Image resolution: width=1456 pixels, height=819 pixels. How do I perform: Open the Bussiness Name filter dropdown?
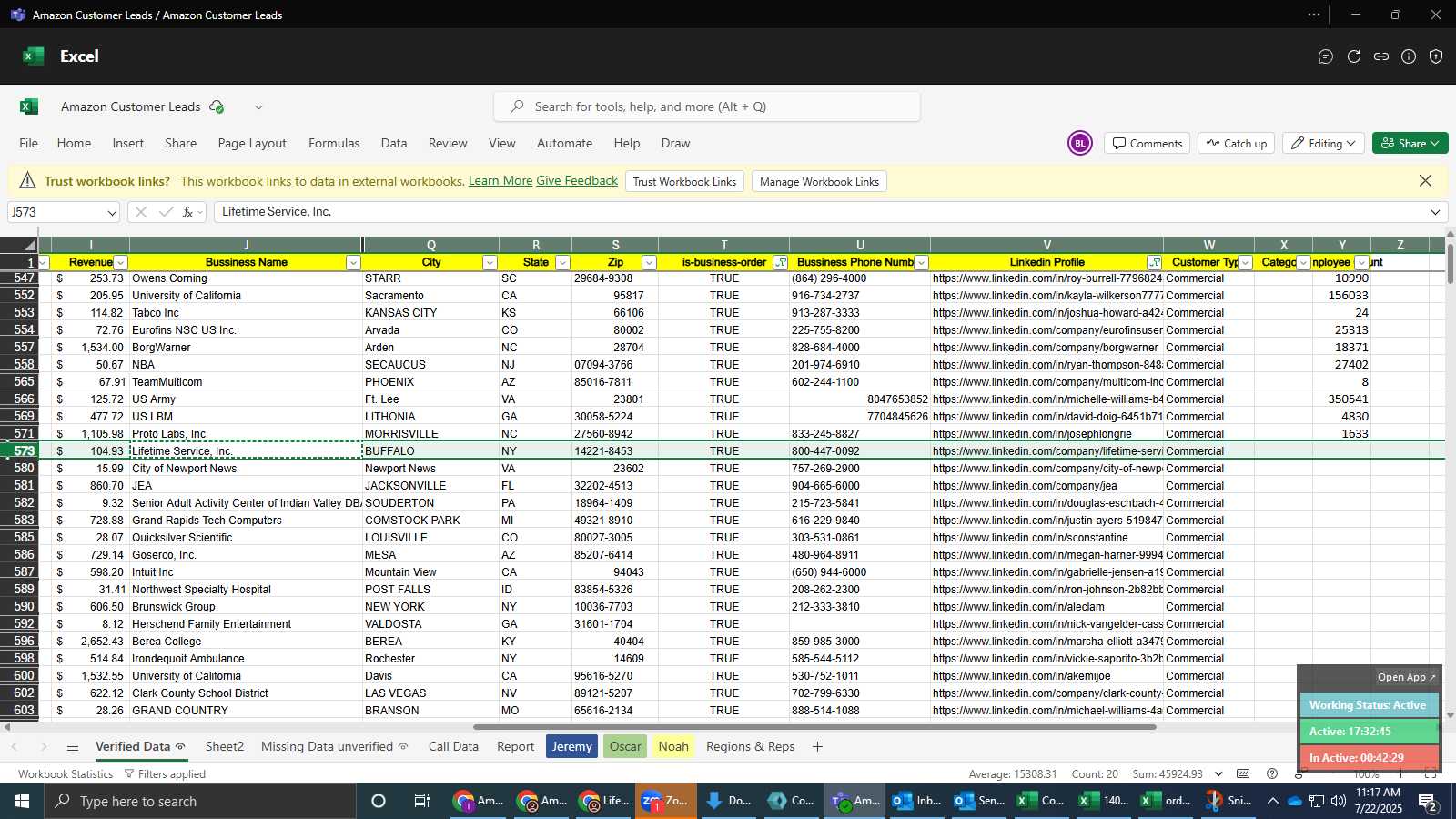(353, 263)
